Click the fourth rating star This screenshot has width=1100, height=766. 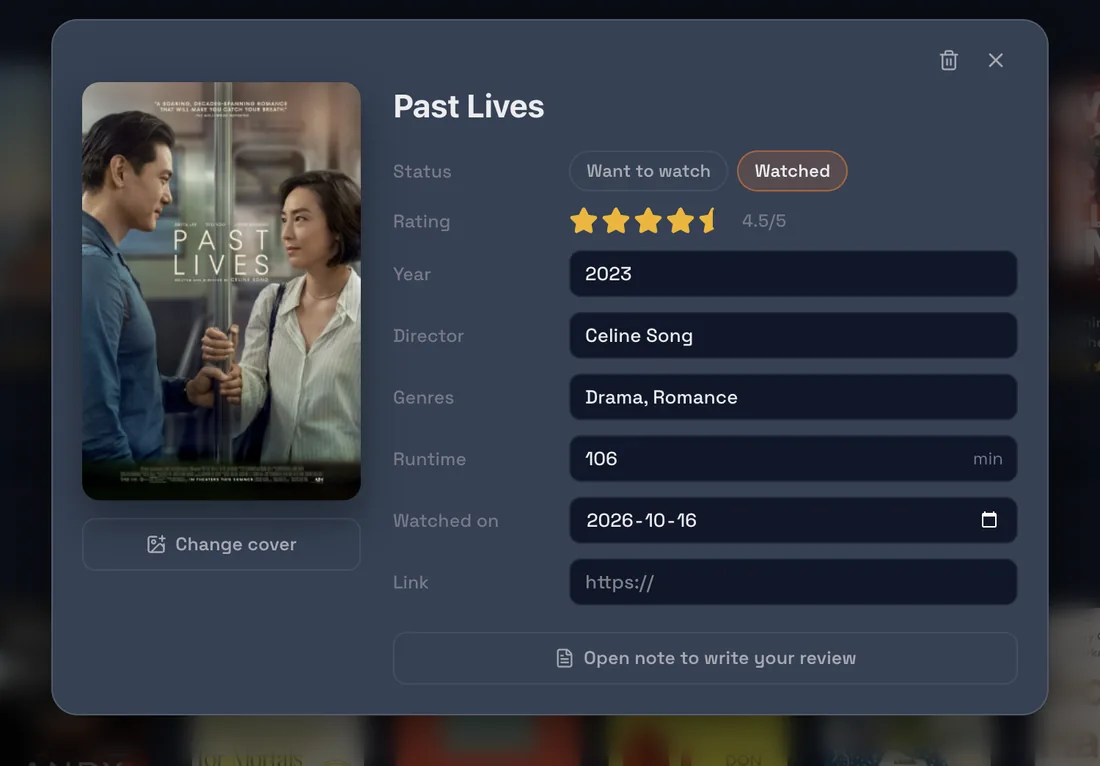pos(680,221)
